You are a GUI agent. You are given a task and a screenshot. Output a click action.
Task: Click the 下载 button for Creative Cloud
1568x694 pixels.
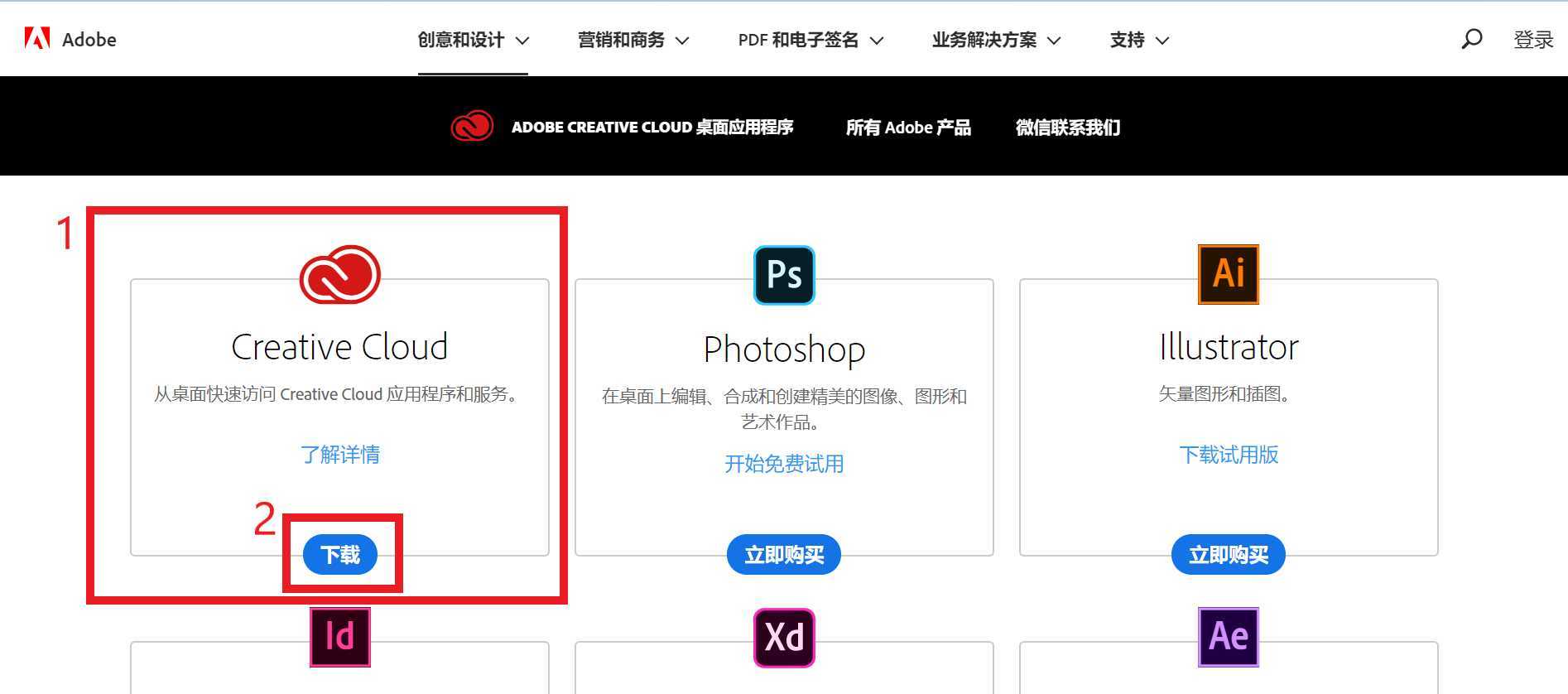tap(340, 554)
